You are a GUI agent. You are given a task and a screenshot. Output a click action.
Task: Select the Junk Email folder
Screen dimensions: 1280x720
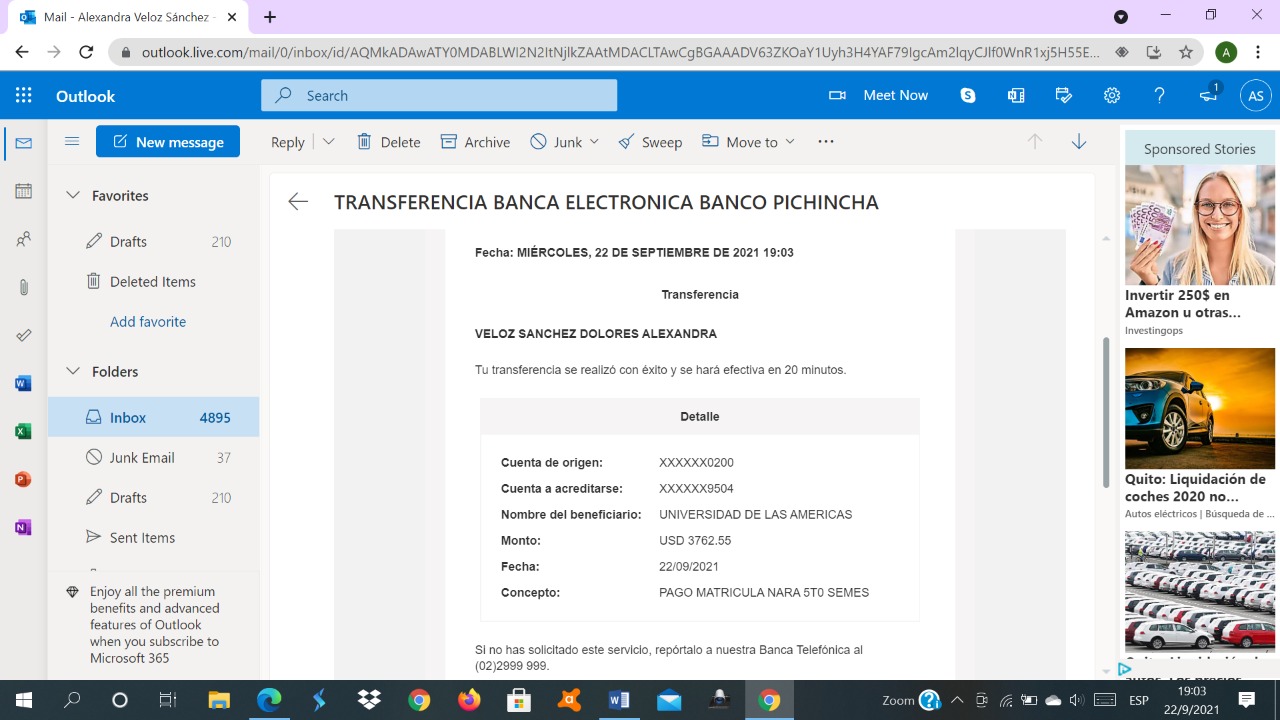click(142, 457)
